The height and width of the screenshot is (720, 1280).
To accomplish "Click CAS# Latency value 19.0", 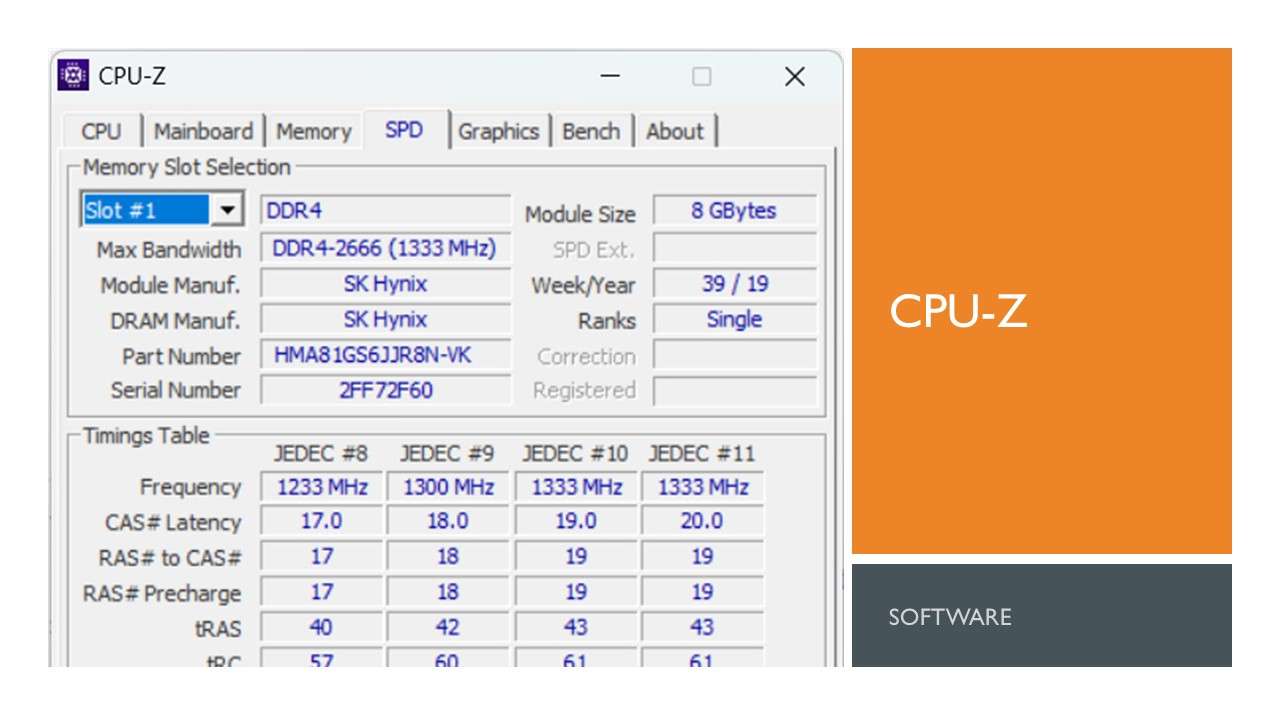I will [x=576, y=521].
